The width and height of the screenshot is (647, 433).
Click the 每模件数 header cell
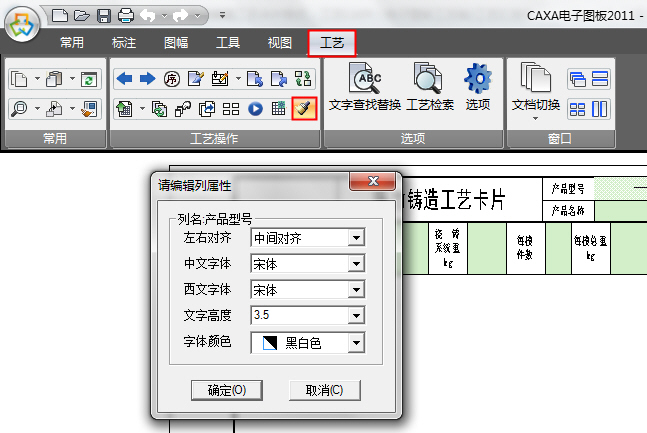(525, 248)
